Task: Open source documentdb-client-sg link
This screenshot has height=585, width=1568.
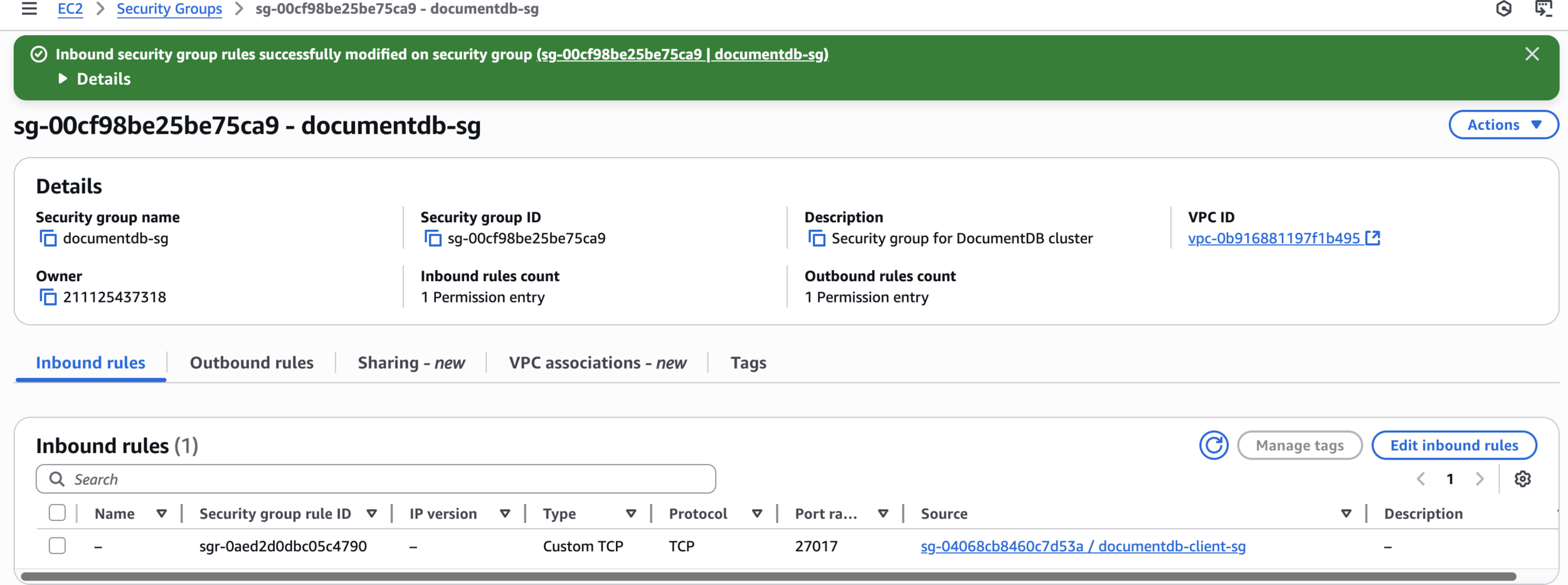Action: click(x=1083, y=547)
